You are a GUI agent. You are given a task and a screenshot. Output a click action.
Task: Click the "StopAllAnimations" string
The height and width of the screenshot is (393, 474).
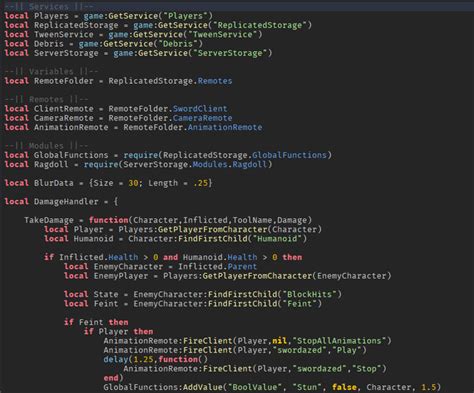339,341
